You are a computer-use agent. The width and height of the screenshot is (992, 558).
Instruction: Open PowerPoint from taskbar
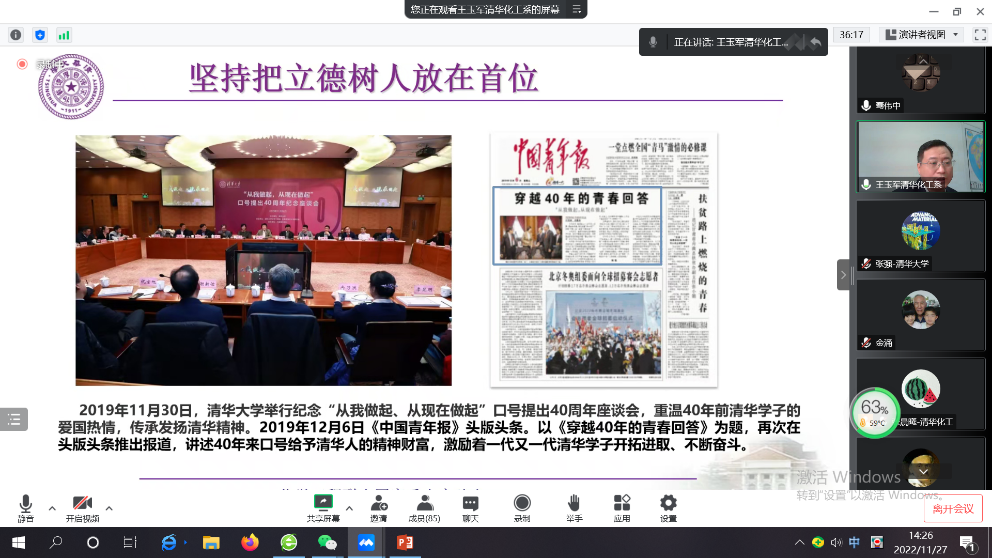tap(405, 543)
